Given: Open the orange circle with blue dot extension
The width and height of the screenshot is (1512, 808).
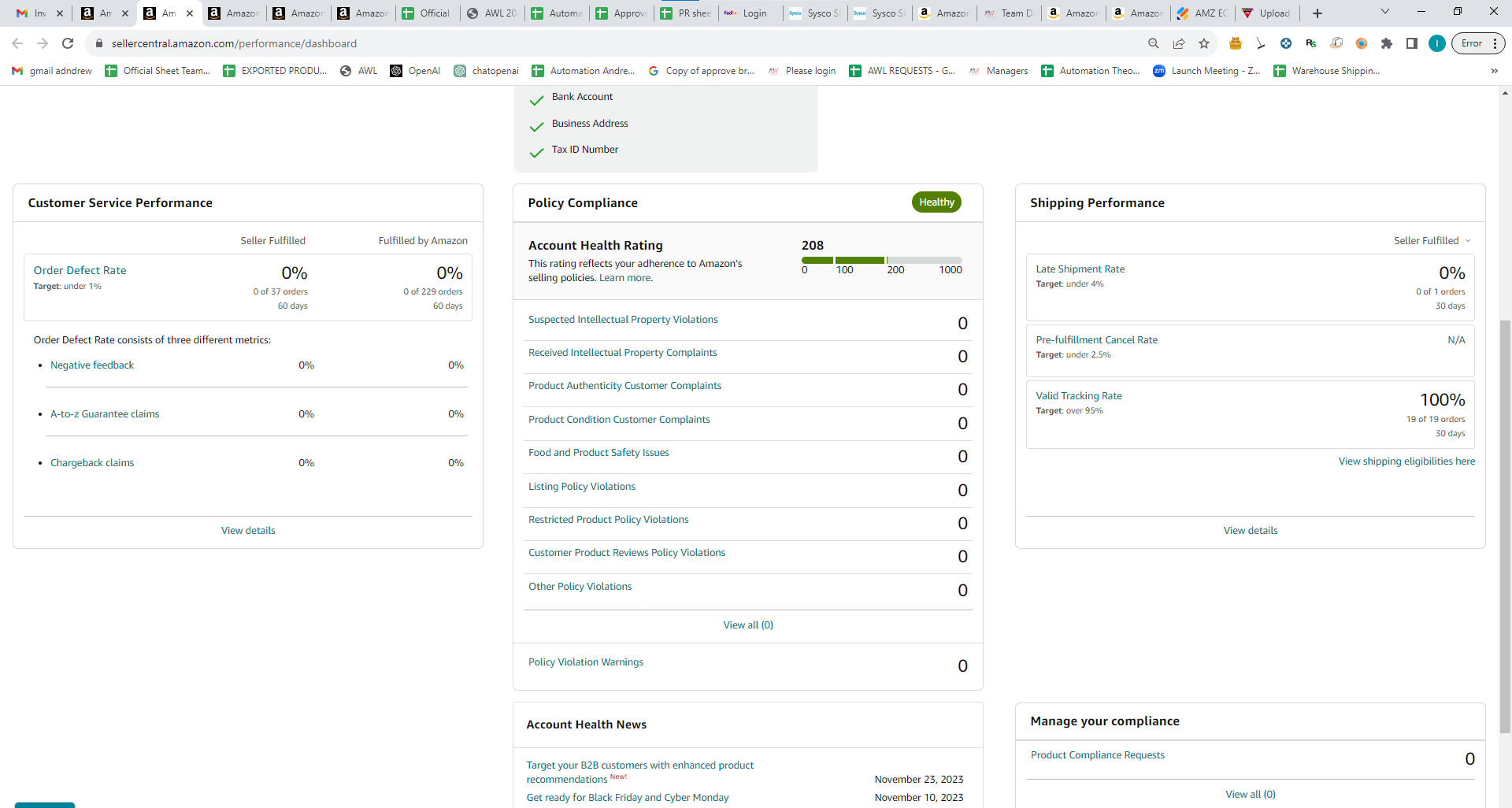Looking at the screenshot, I should click(1362, 43).
